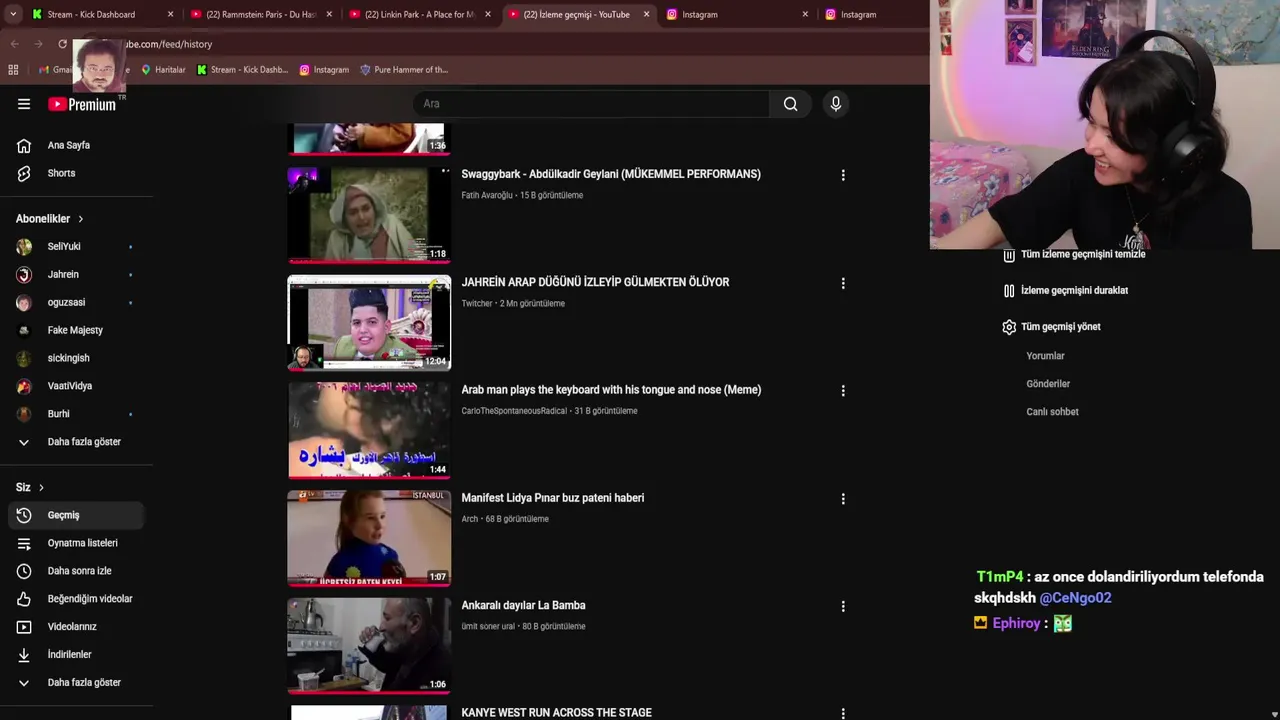Open Beğendiğim videolar liked videos
Image resolution: width=1280 pixels, height=720 pixels.
pyautogui.click(x=76, y=599)
